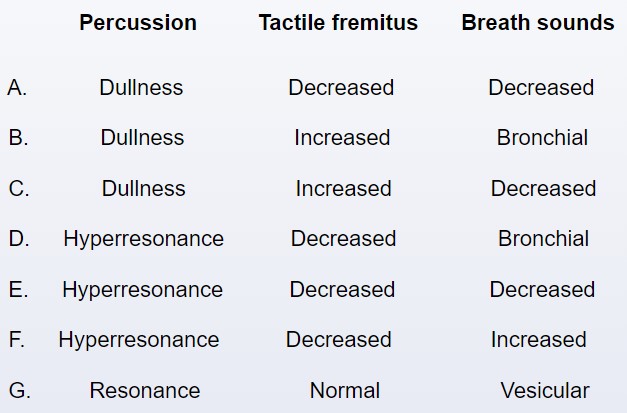
Task: Click Decreased breath sounds in row C
Action: click(x=543, y=188)
